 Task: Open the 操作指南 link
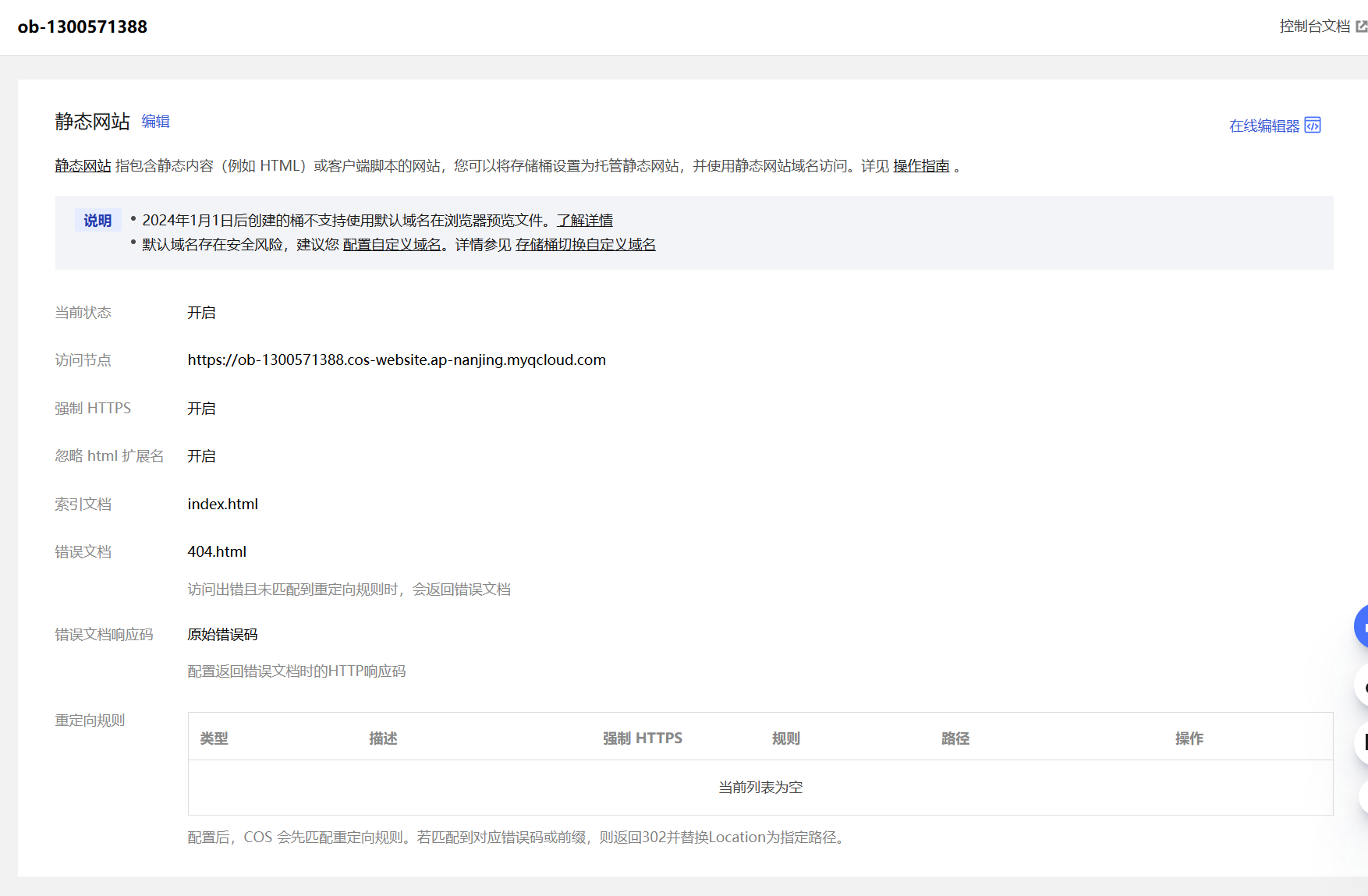coord(921,166)
